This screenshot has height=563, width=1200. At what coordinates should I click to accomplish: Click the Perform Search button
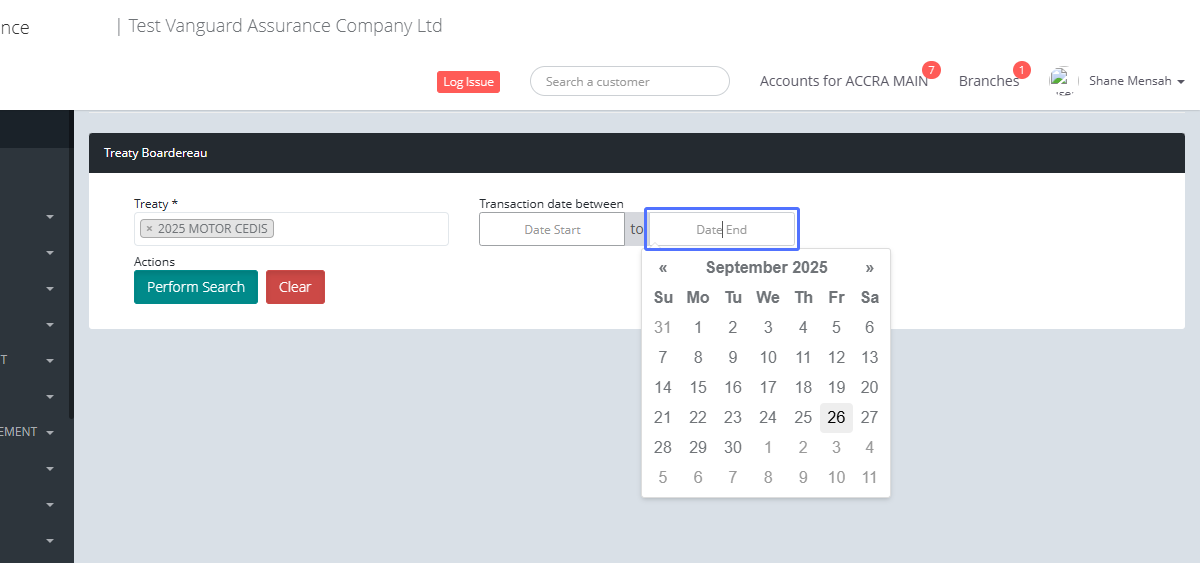click(x=196, y=287)
